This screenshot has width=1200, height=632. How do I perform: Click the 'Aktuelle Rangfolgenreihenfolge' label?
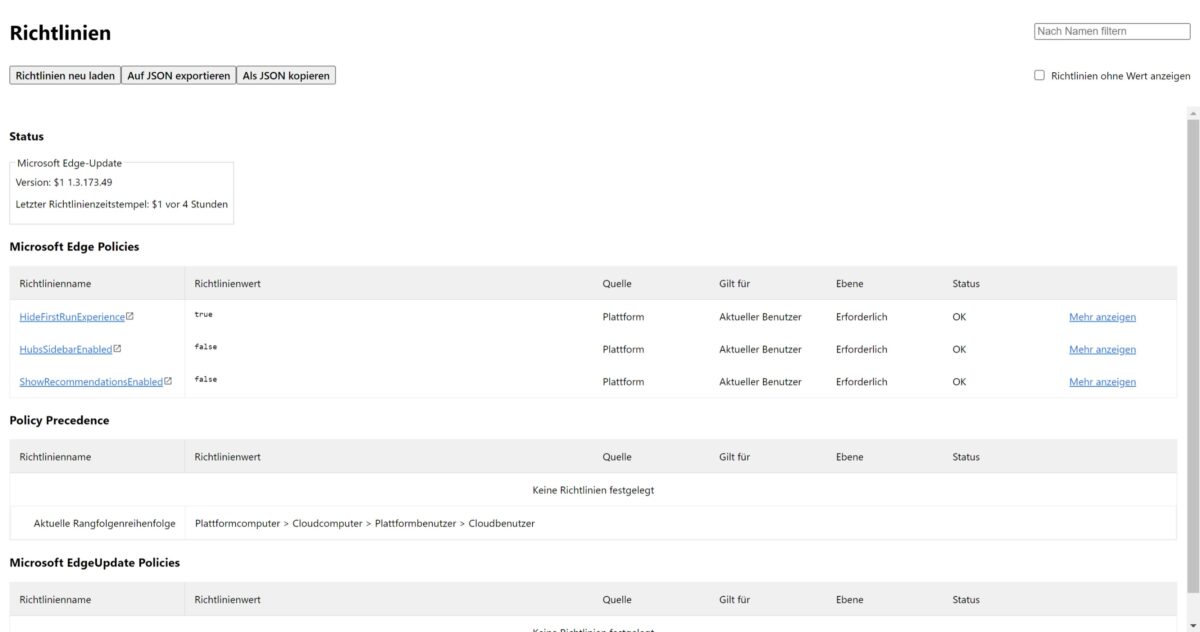tap(104, 523)
